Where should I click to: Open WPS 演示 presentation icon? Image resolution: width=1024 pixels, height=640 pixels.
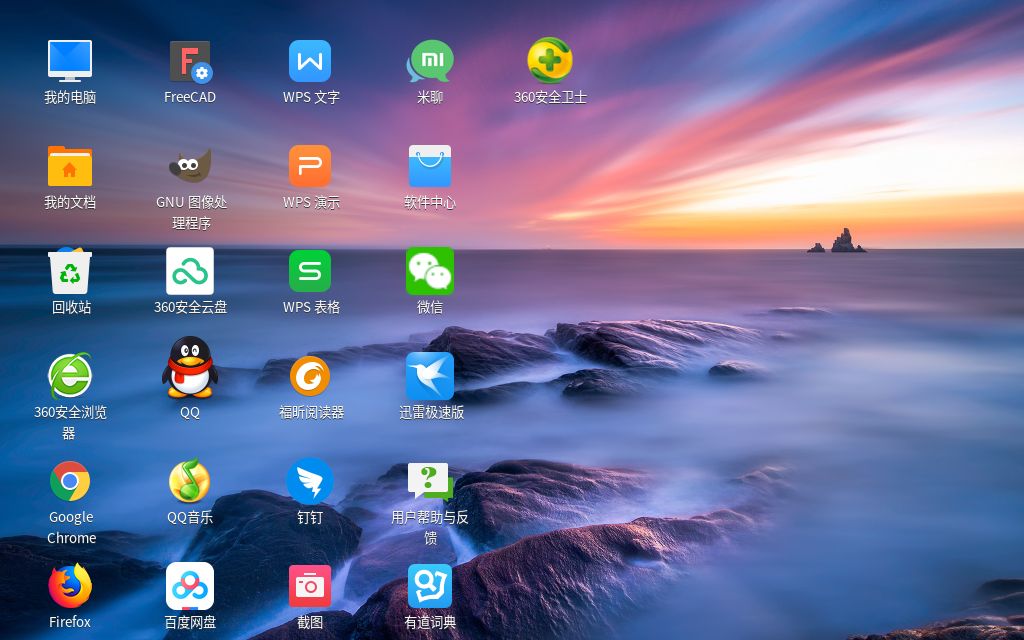coord(310,166)
